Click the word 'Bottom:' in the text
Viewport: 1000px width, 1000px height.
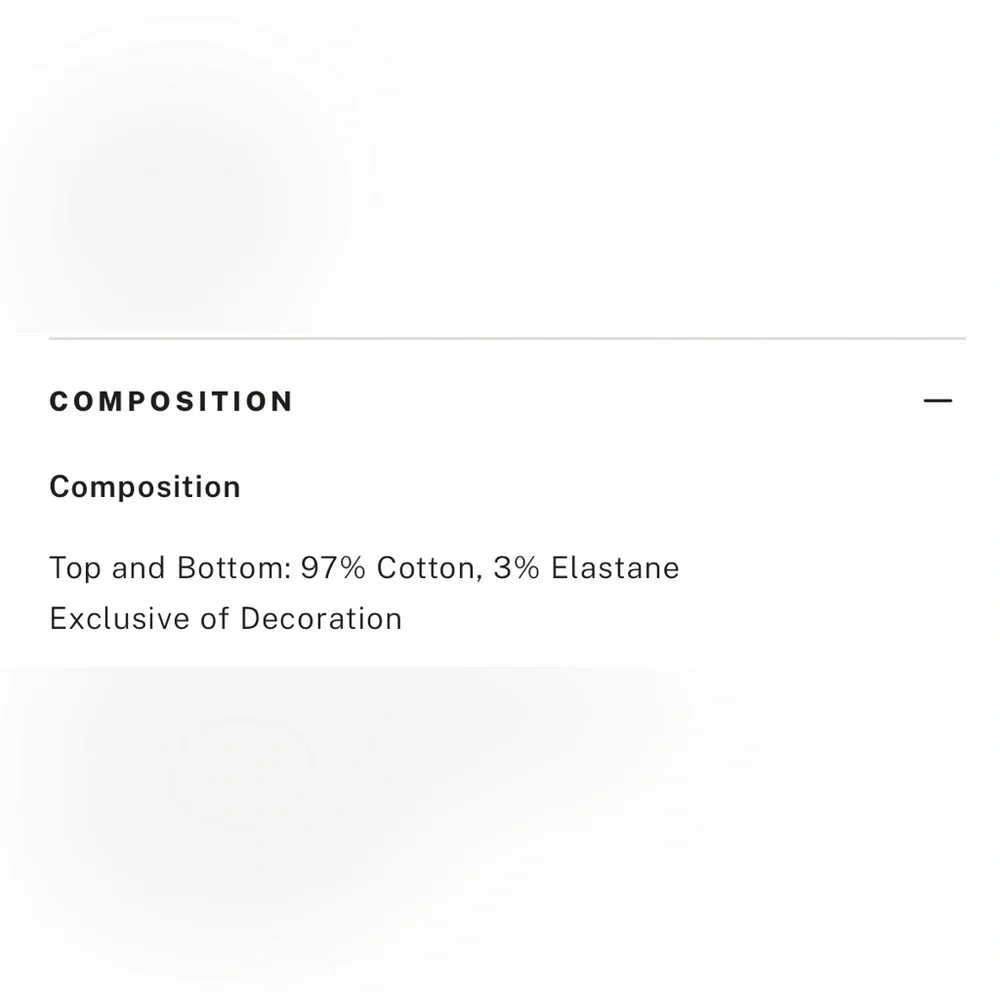234,568
